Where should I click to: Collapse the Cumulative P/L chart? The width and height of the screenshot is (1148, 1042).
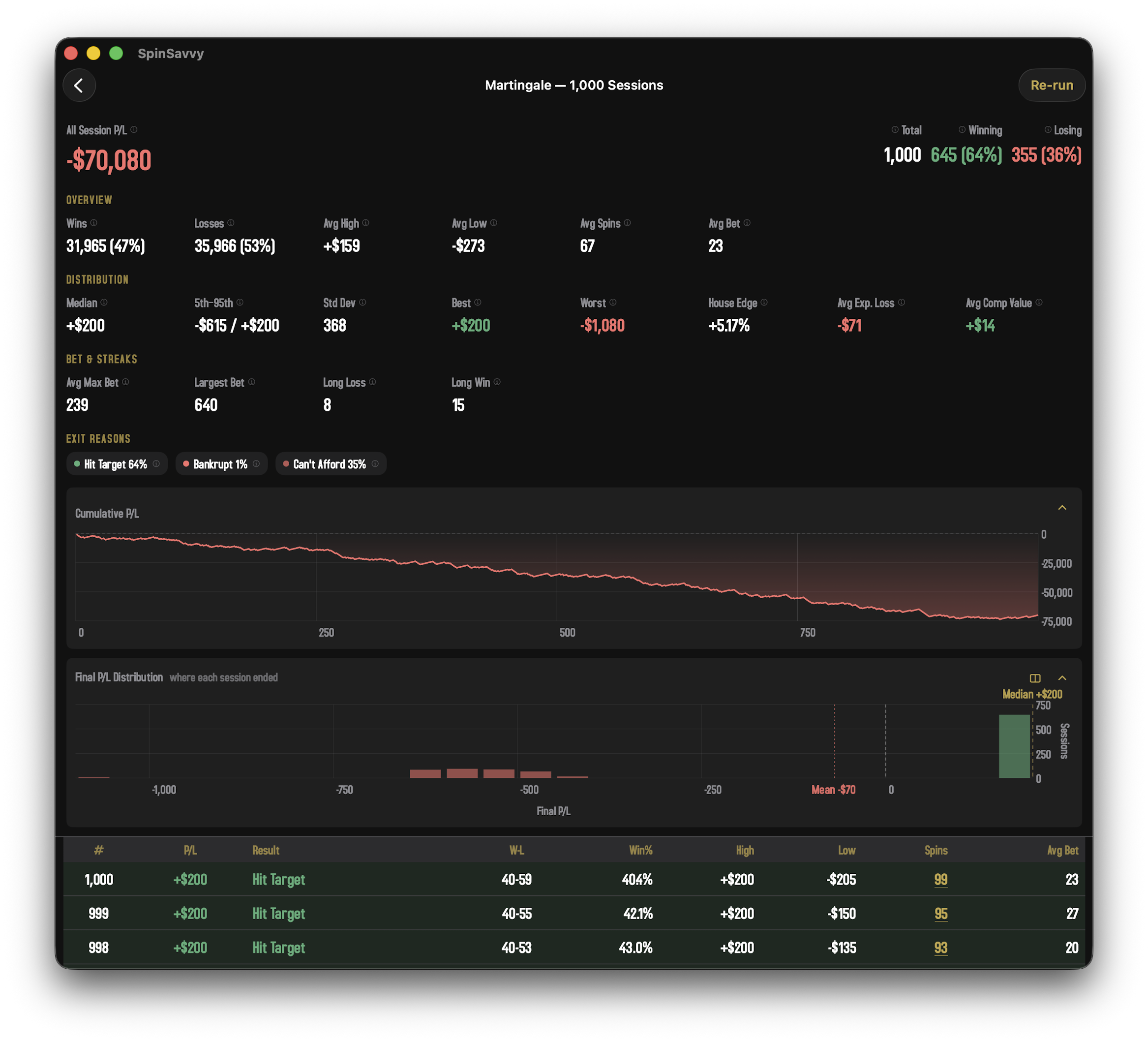[x=1062, y=508]
